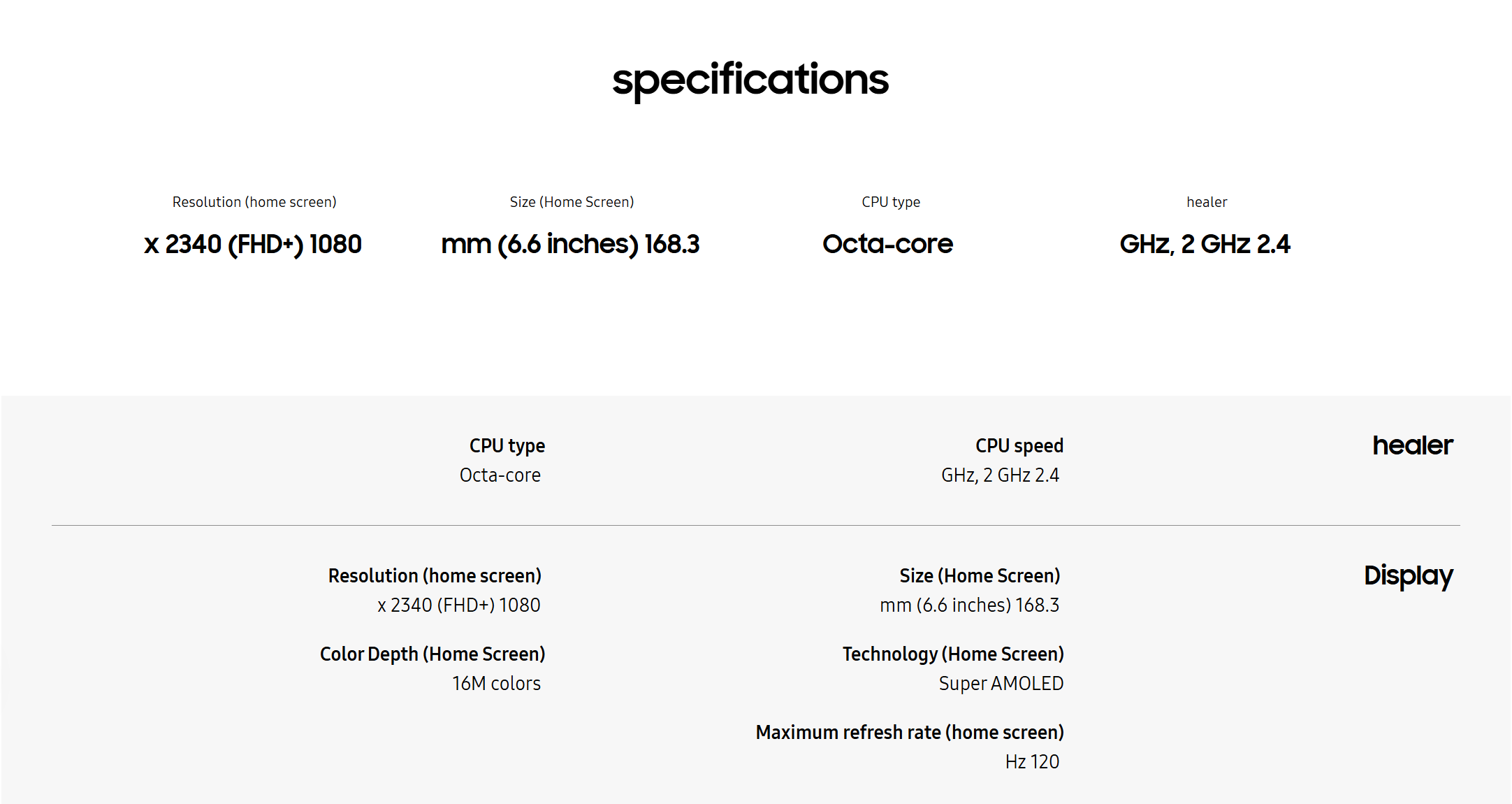Click the large GHz, 2 GHz 2.4 headline
The height and width of the screenshot is (804, 1512).
pyautogui.click(x=1205, y=244)
